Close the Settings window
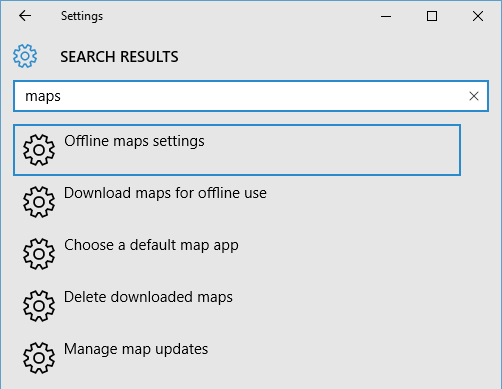Screen dimensions: 502x389 (x=478, y=16)
